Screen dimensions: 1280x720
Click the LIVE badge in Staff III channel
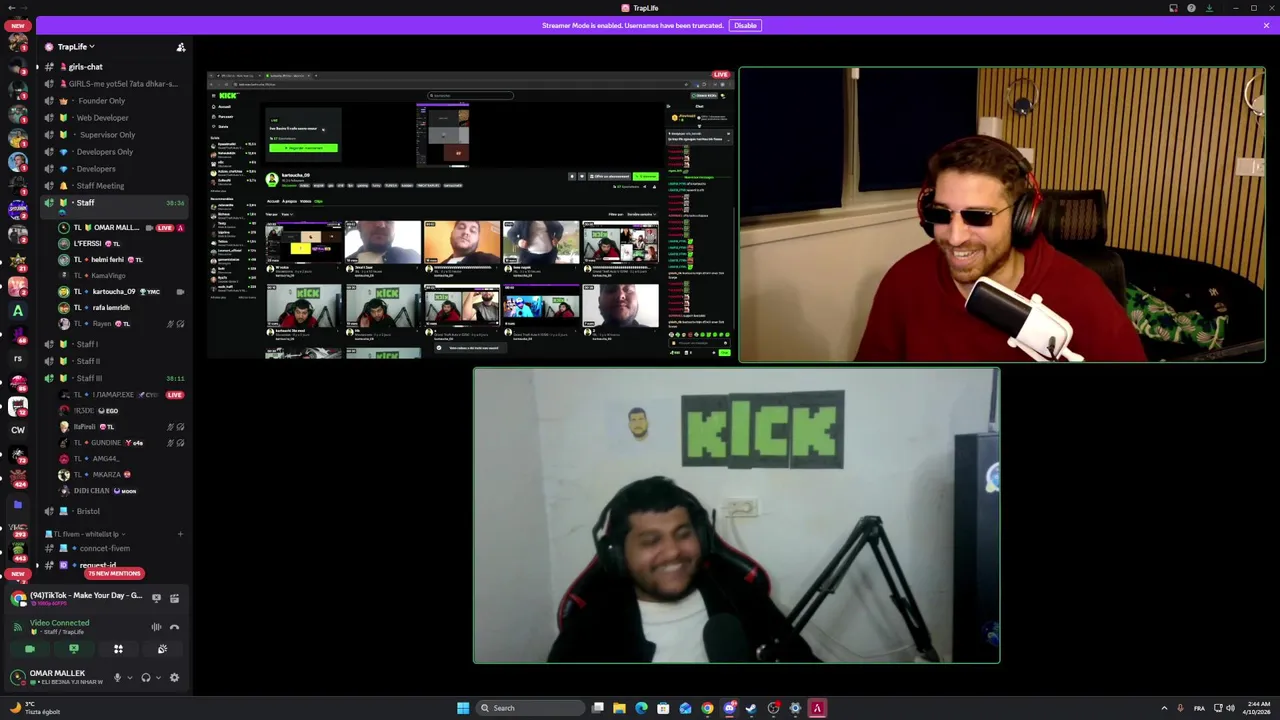pyautogui.click(x=175, y=395)
